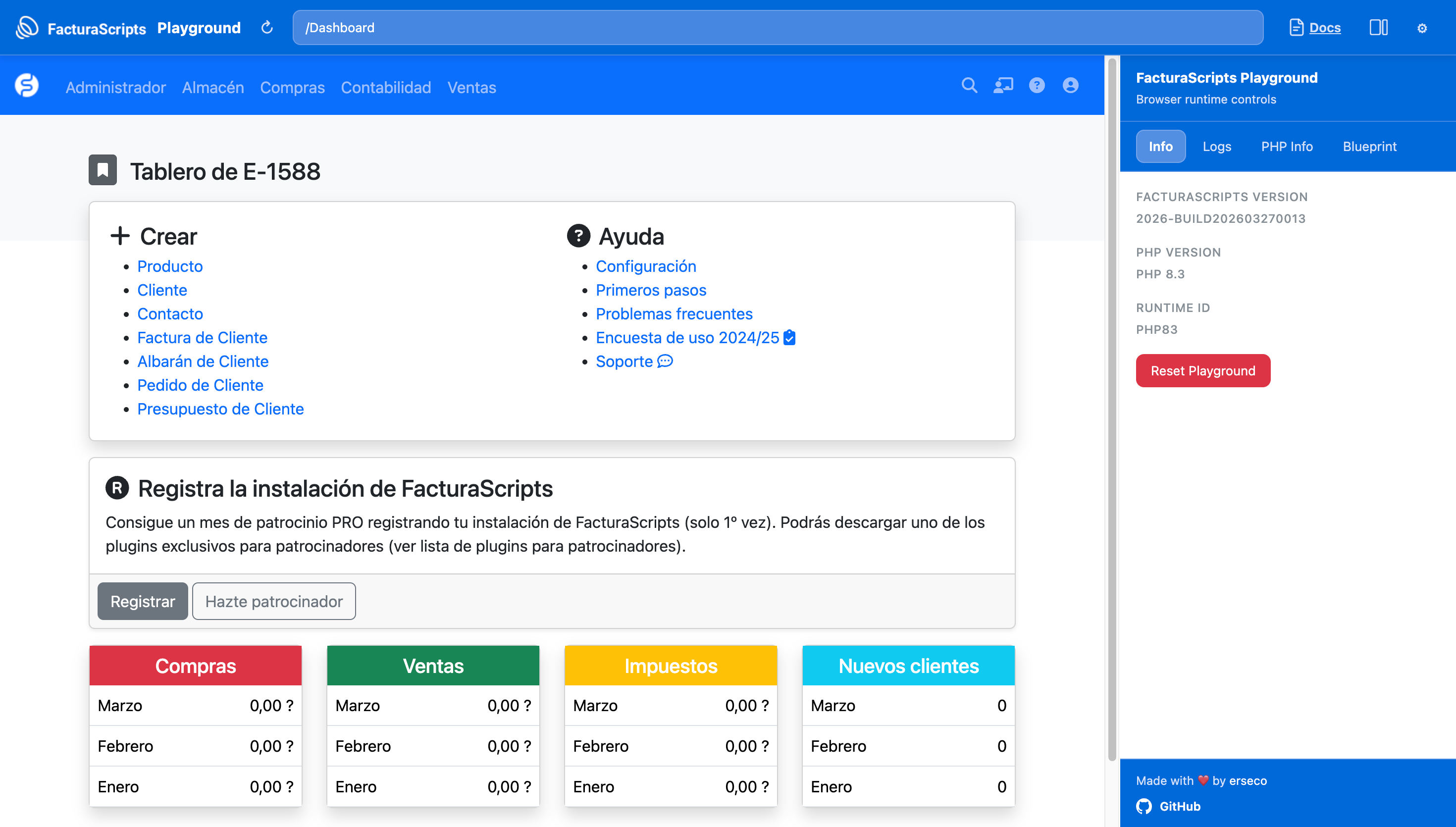Viewport: 1456px width, 827px height.
Task: Open the Compras menu in navbar
Action: tap(293, 88)
